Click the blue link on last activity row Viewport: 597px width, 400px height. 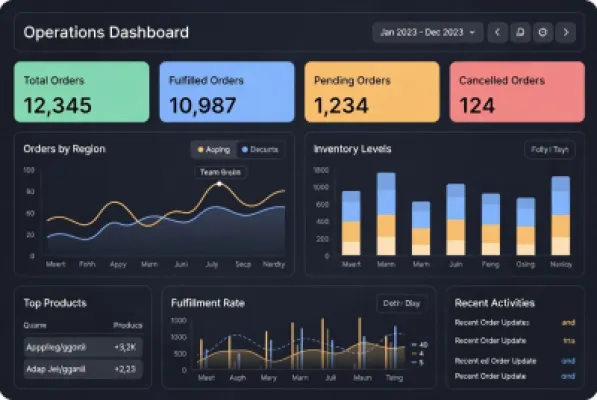click(x=568, y=376)
